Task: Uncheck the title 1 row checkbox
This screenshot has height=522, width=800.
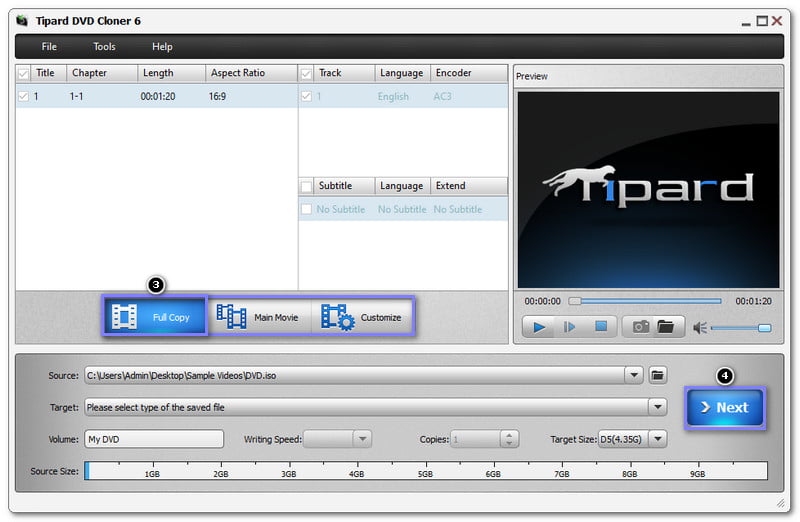Action: pyautogui.click(x=24, y=97)
